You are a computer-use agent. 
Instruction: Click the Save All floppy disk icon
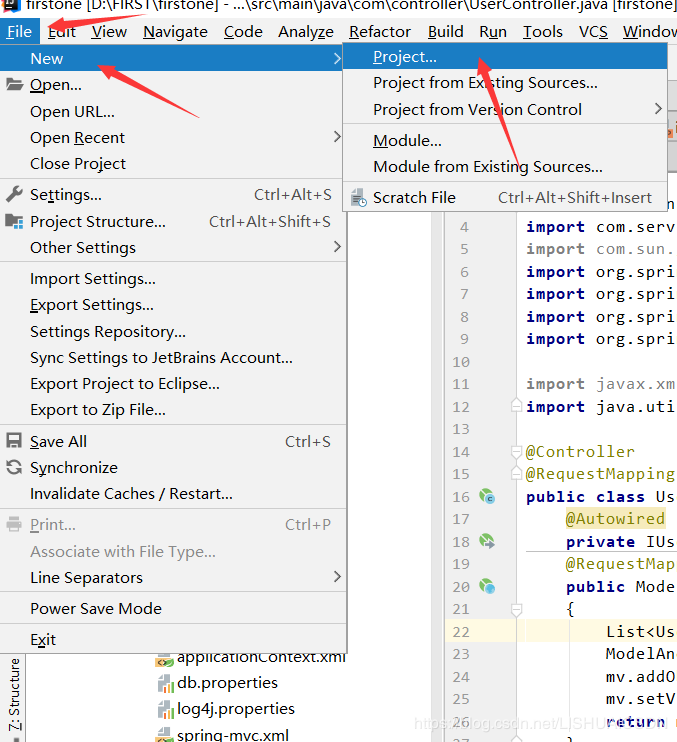click(14, 441)
